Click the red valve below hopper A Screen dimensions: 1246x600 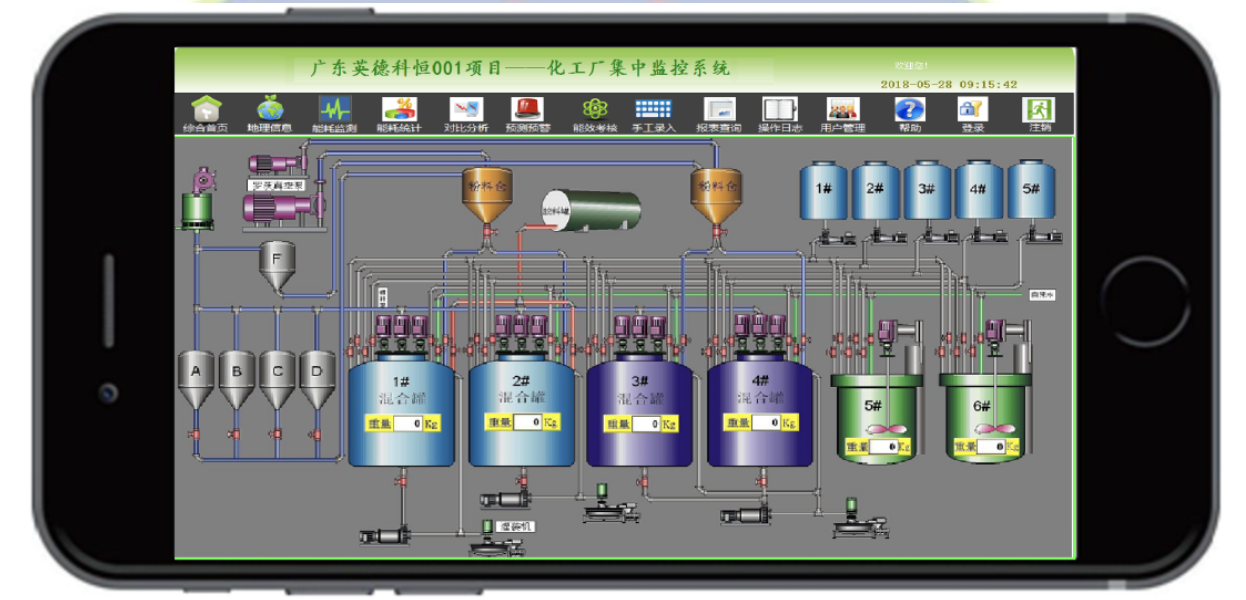[197, 434]
